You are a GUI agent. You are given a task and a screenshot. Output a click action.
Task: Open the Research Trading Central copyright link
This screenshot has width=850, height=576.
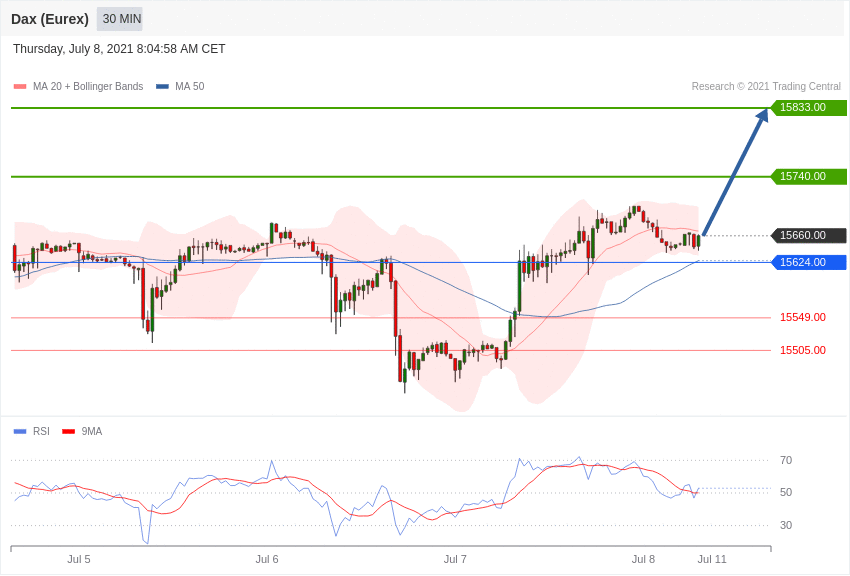pyautogui.click(x=766, y=87)
